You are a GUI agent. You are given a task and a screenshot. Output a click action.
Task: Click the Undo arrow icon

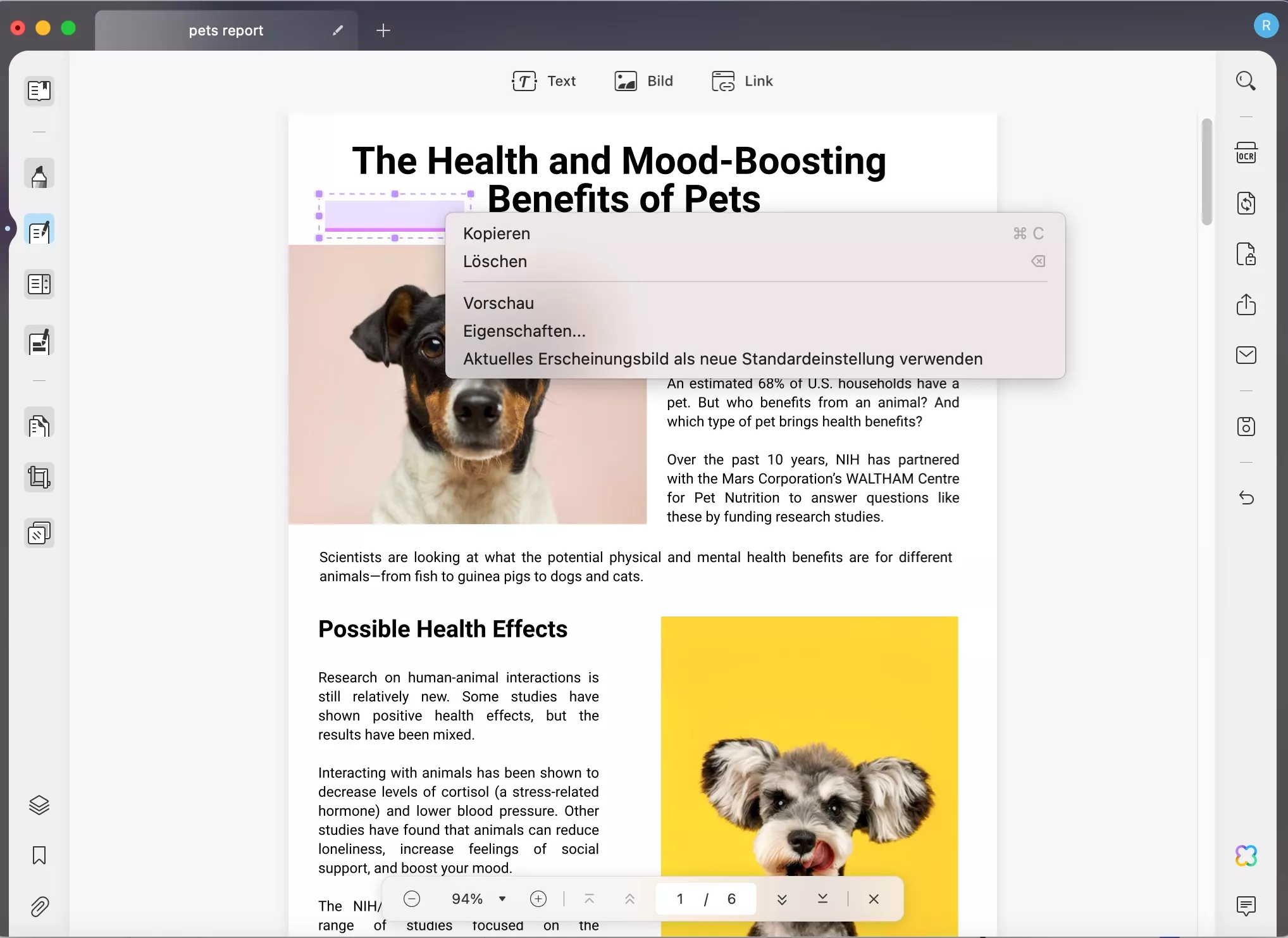click(x=1246, y=498)
